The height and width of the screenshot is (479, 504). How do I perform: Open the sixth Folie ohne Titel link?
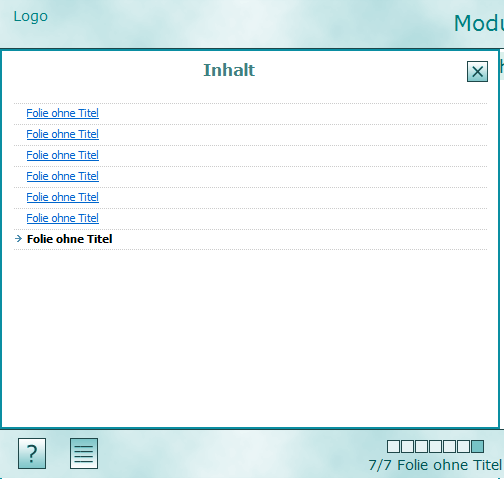63,218
